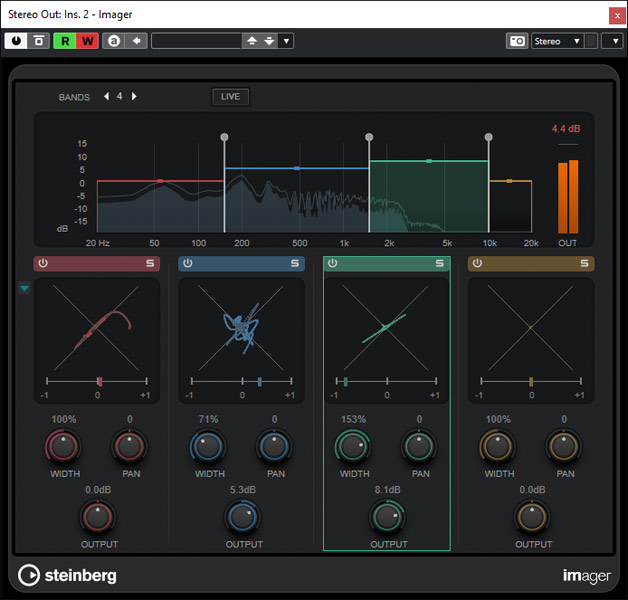
Task: Decrease number of bands with left arrow
Action: pos(106,97)
